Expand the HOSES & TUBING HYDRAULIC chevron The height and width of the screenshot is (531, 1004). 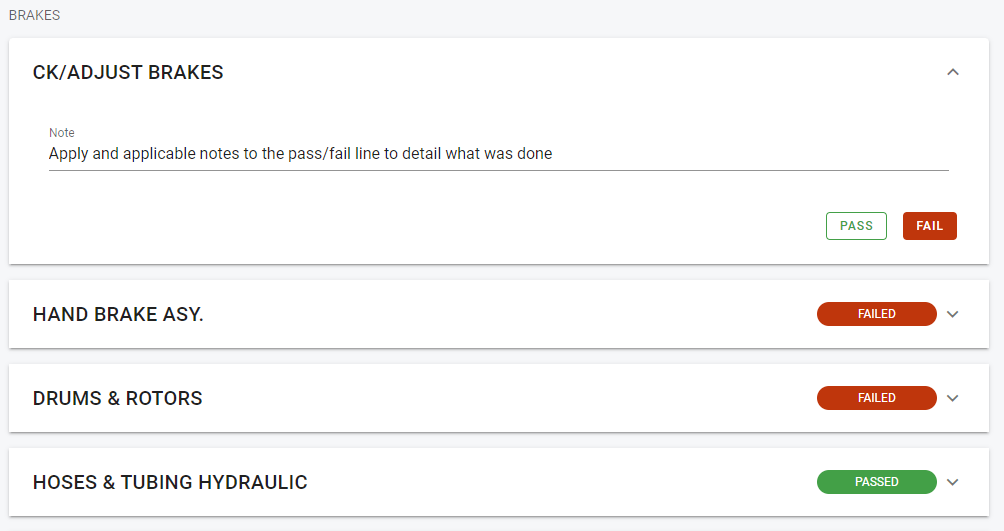tap(953, 482)
